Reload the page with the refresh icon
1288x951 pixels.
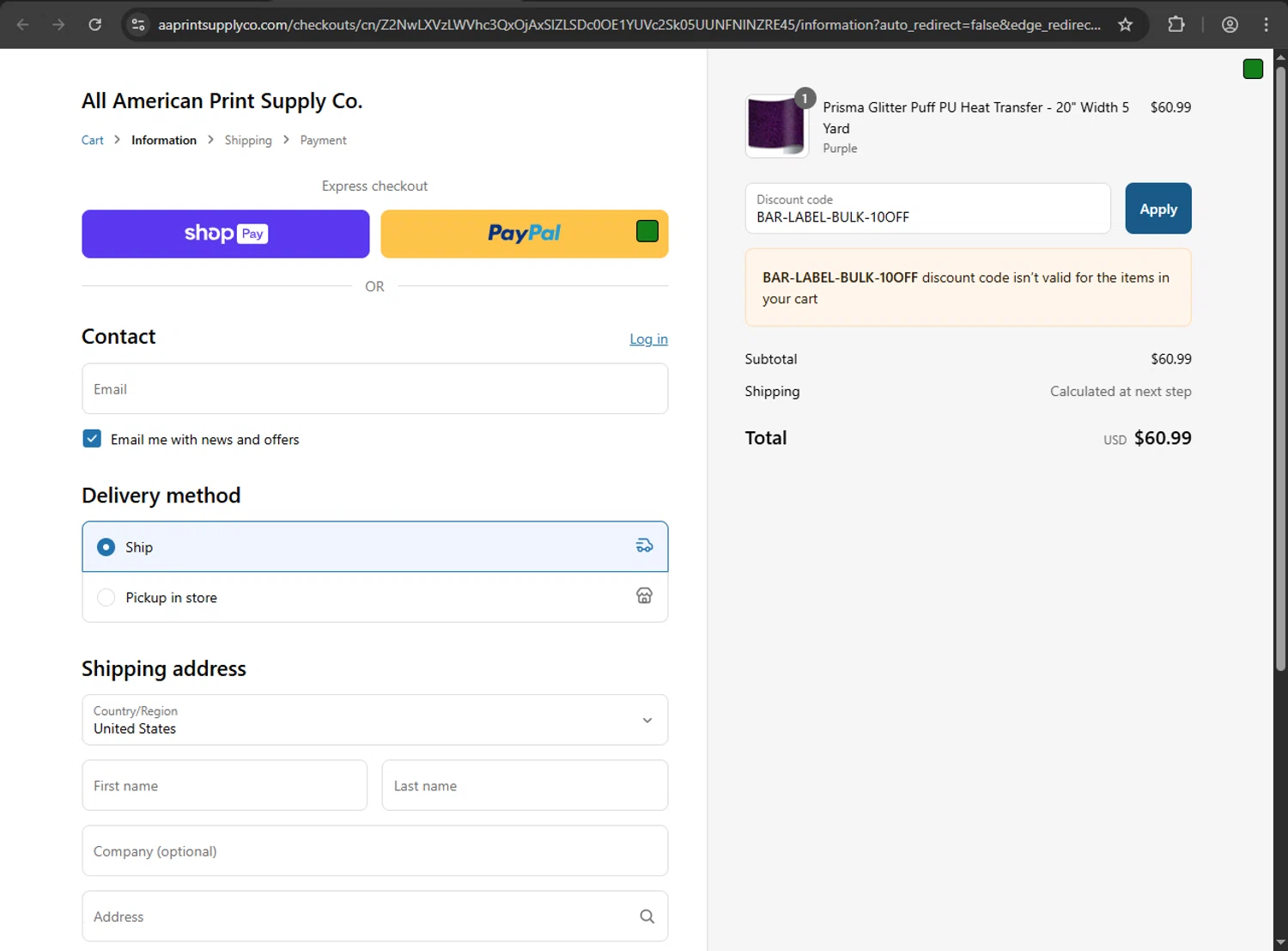(x=95, y=25)
